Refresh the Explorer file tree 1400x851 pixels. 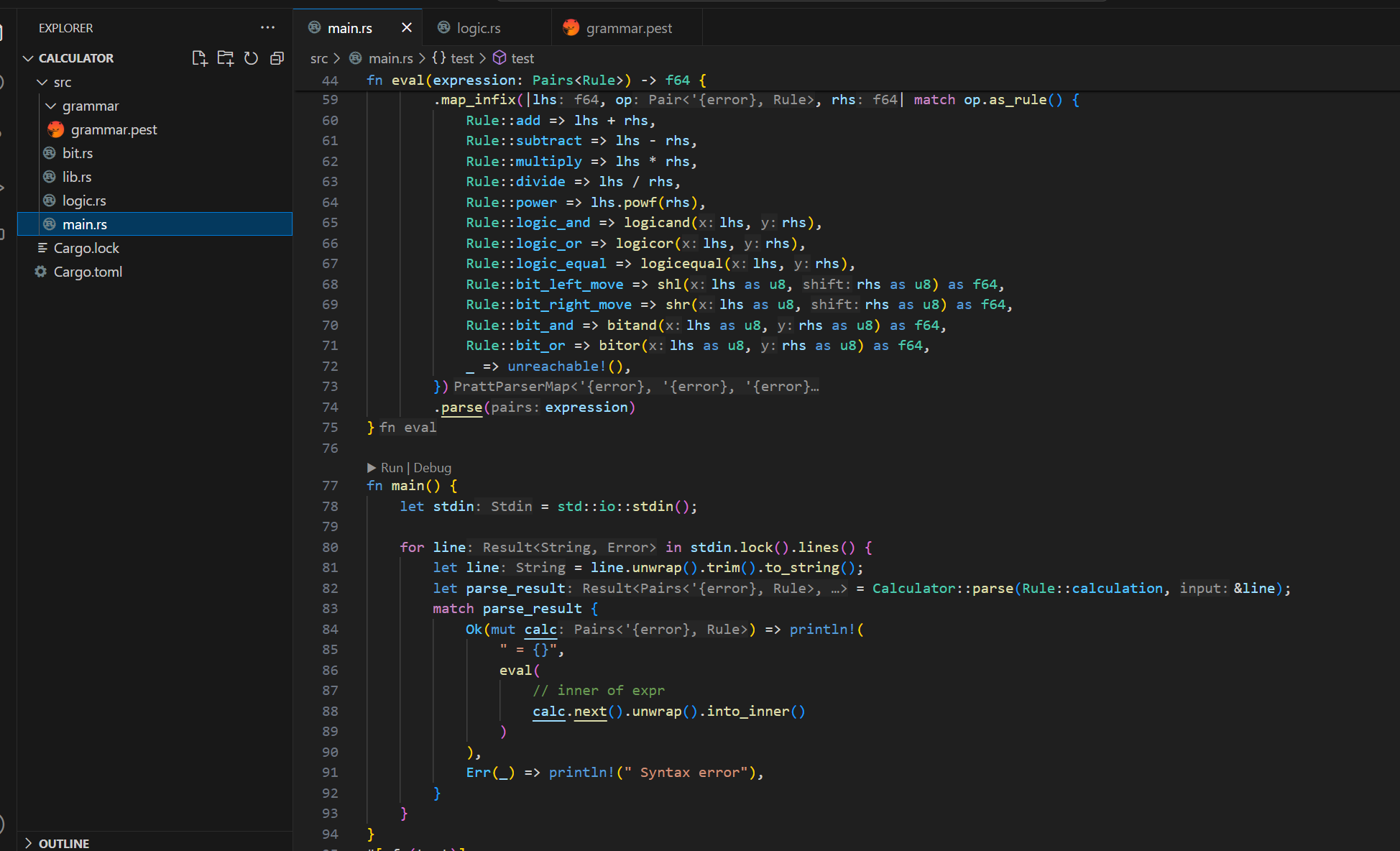point(251,58)
